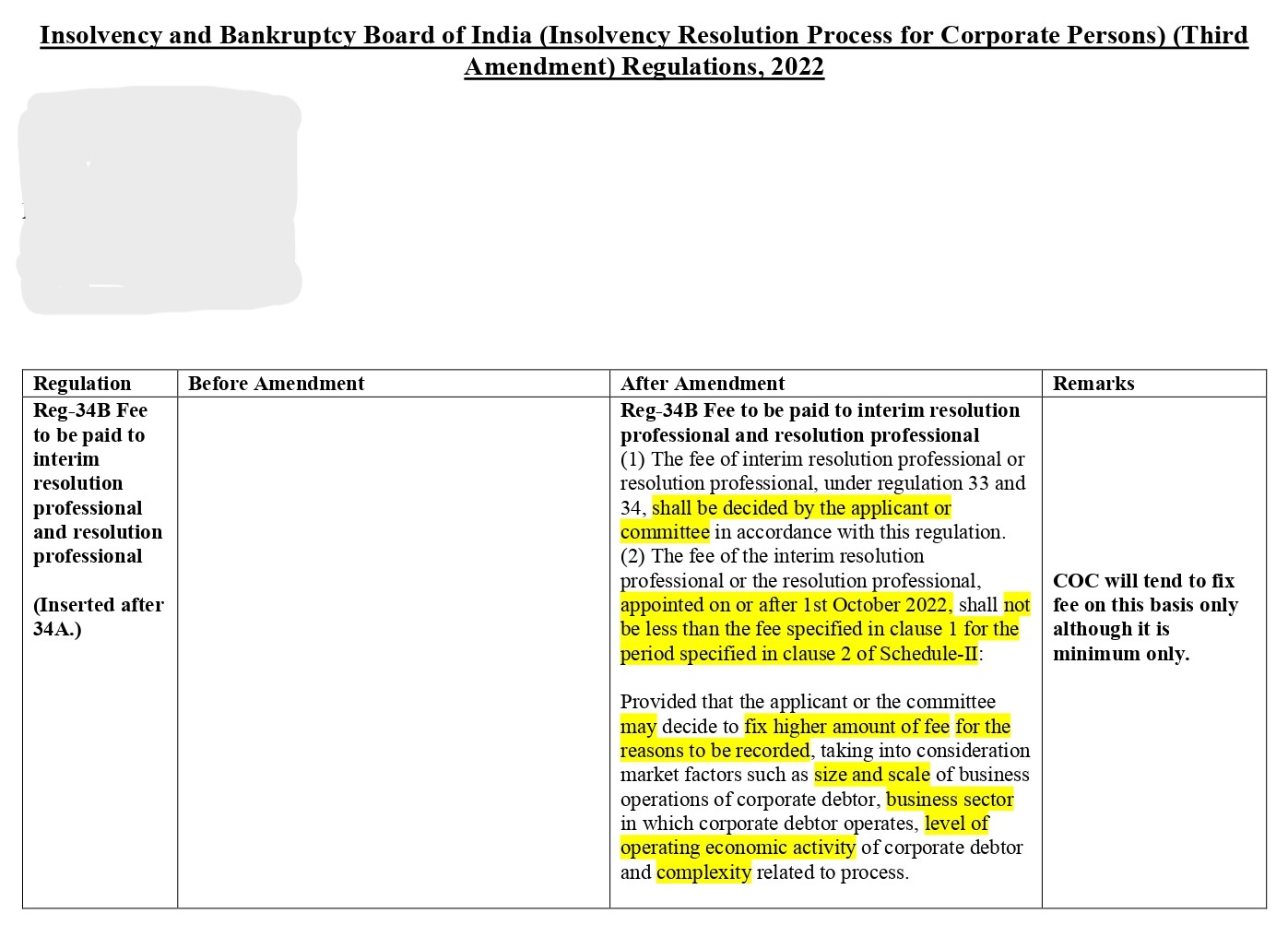Click highlighted 'reasons to be recorded' text
Viewport: 1288px width, 937px height.
[x=715, y=751]
